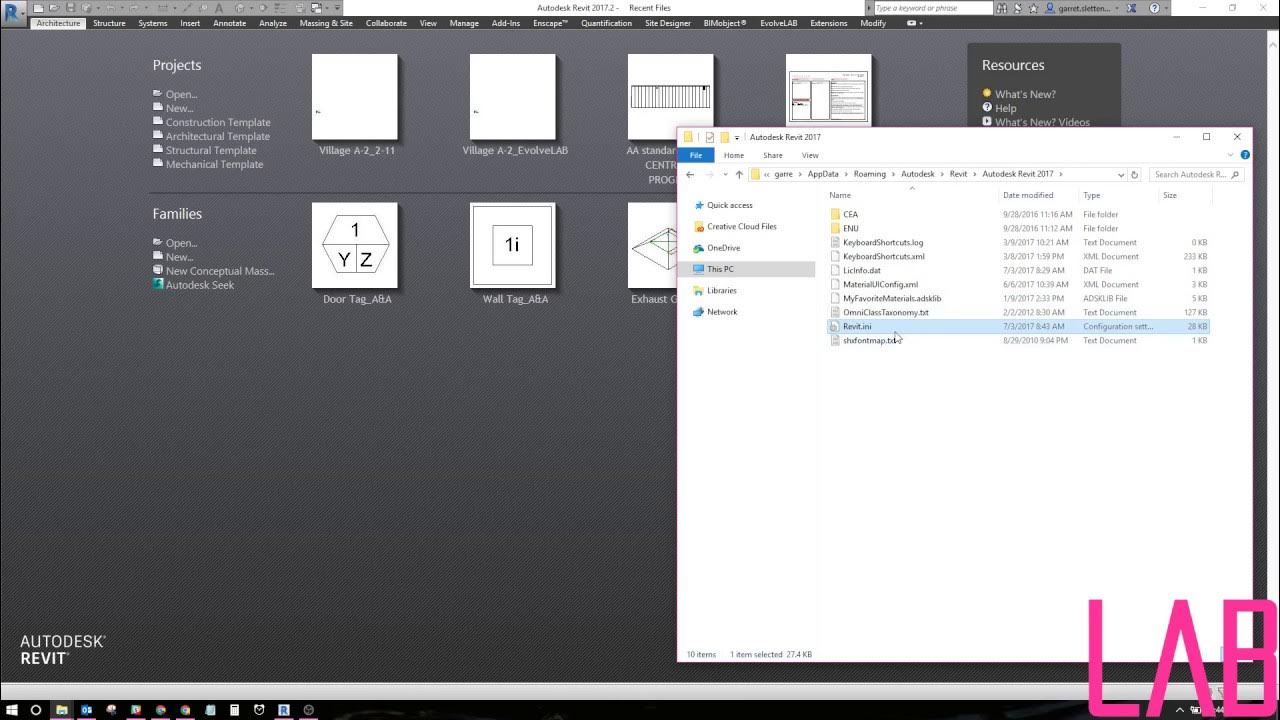The height and width of the screenshot is (720, 1280).
Task: Open the File tab in File Explorer
Action: (695, 155)
